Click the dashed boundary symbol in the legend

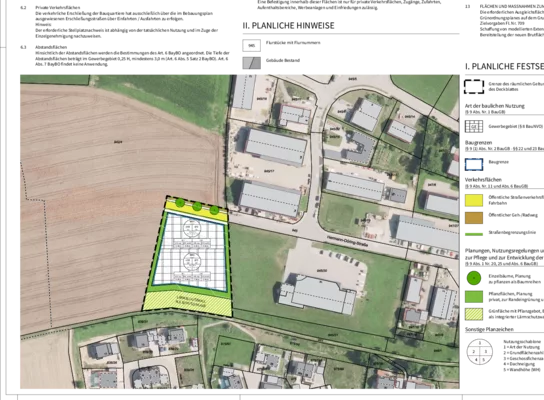coord(474,86)
